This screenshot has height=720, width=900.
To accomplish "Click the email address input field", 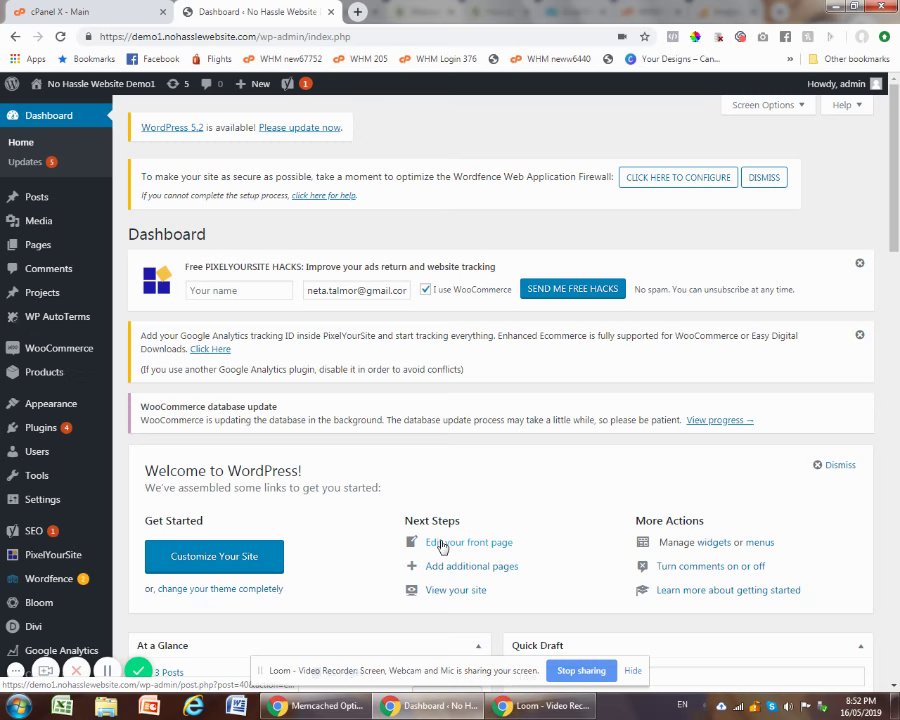I will (x=356, y=291).
